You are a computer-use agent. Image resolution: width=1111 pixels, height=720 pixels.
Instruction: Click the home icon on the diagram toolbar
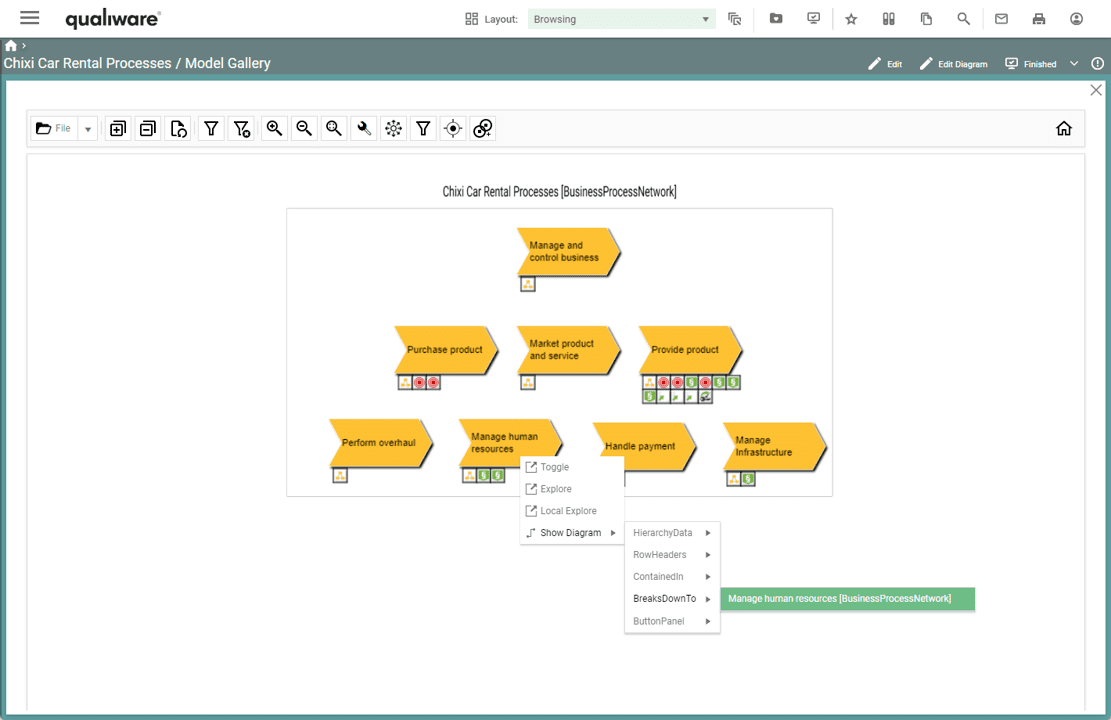click(x=1063, y=128)
